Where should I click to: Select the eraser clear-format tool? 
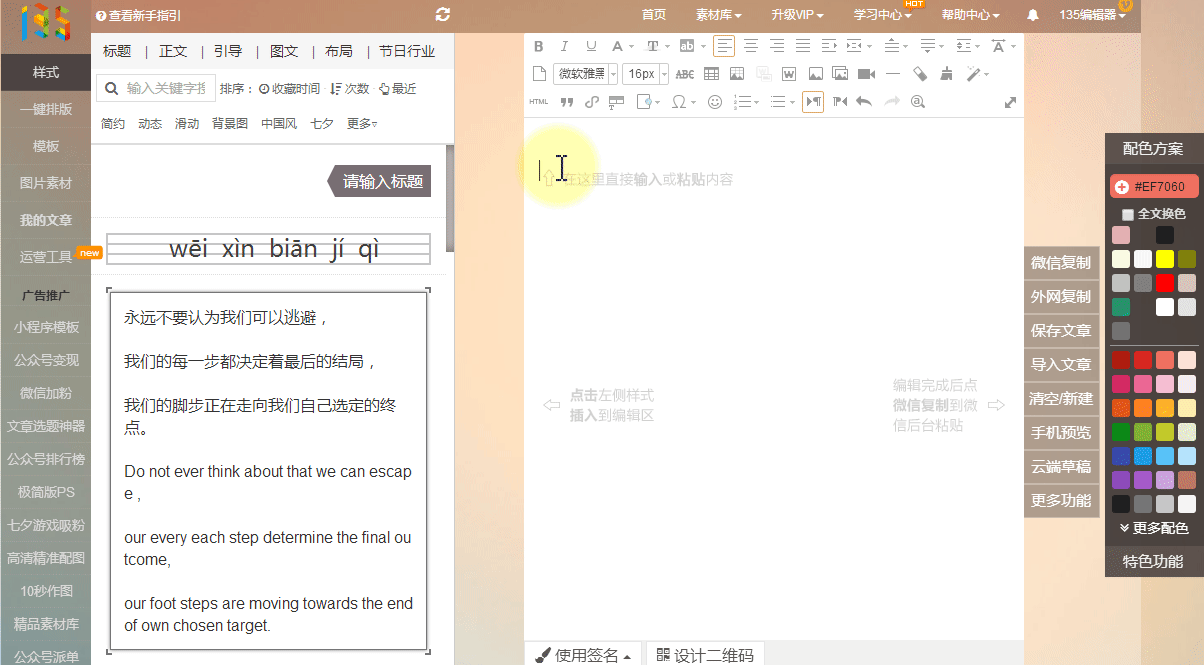pyautogui.click(x=920, y=74)
